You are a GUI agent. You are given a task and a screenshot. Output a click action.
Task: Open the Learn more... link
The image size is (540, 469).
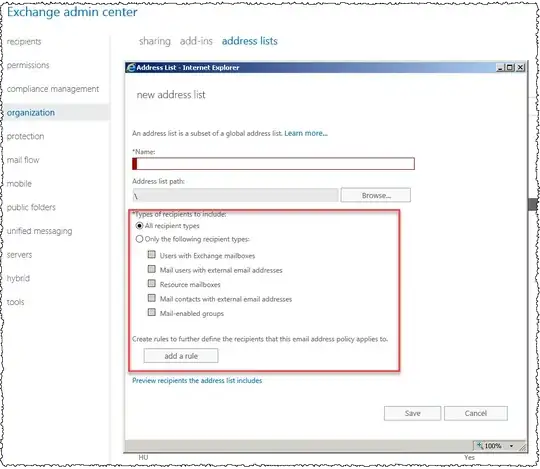click(306, 133)
